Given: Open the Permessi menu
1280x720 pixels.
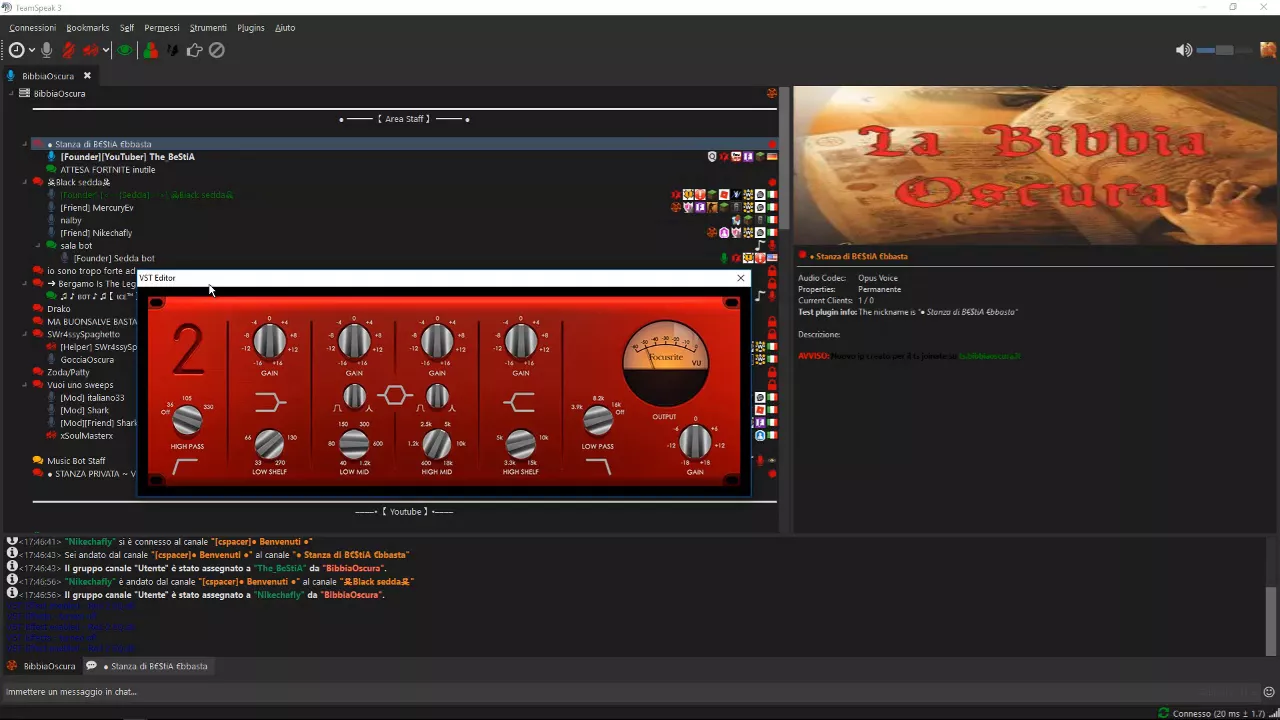Looking at the screenshot, I should [162, 28].
